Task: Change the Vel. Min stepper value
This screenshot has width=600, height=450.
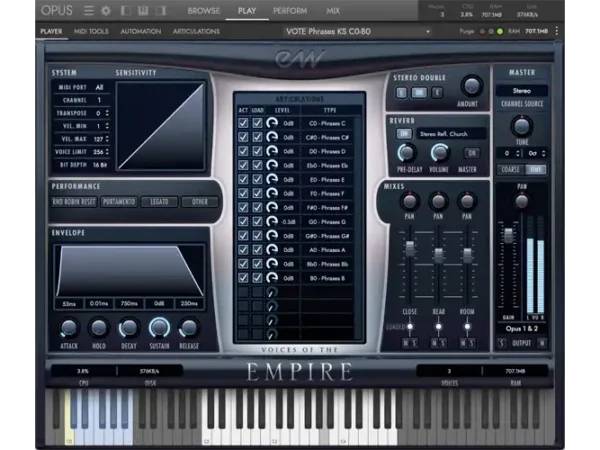Action: tap(107, 126)
